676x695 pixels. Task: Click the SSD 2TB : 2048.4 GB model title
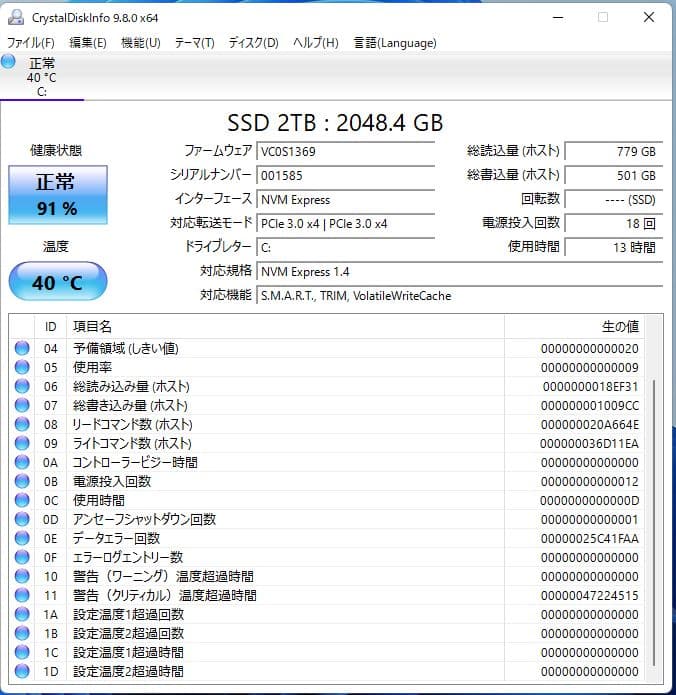335,123
